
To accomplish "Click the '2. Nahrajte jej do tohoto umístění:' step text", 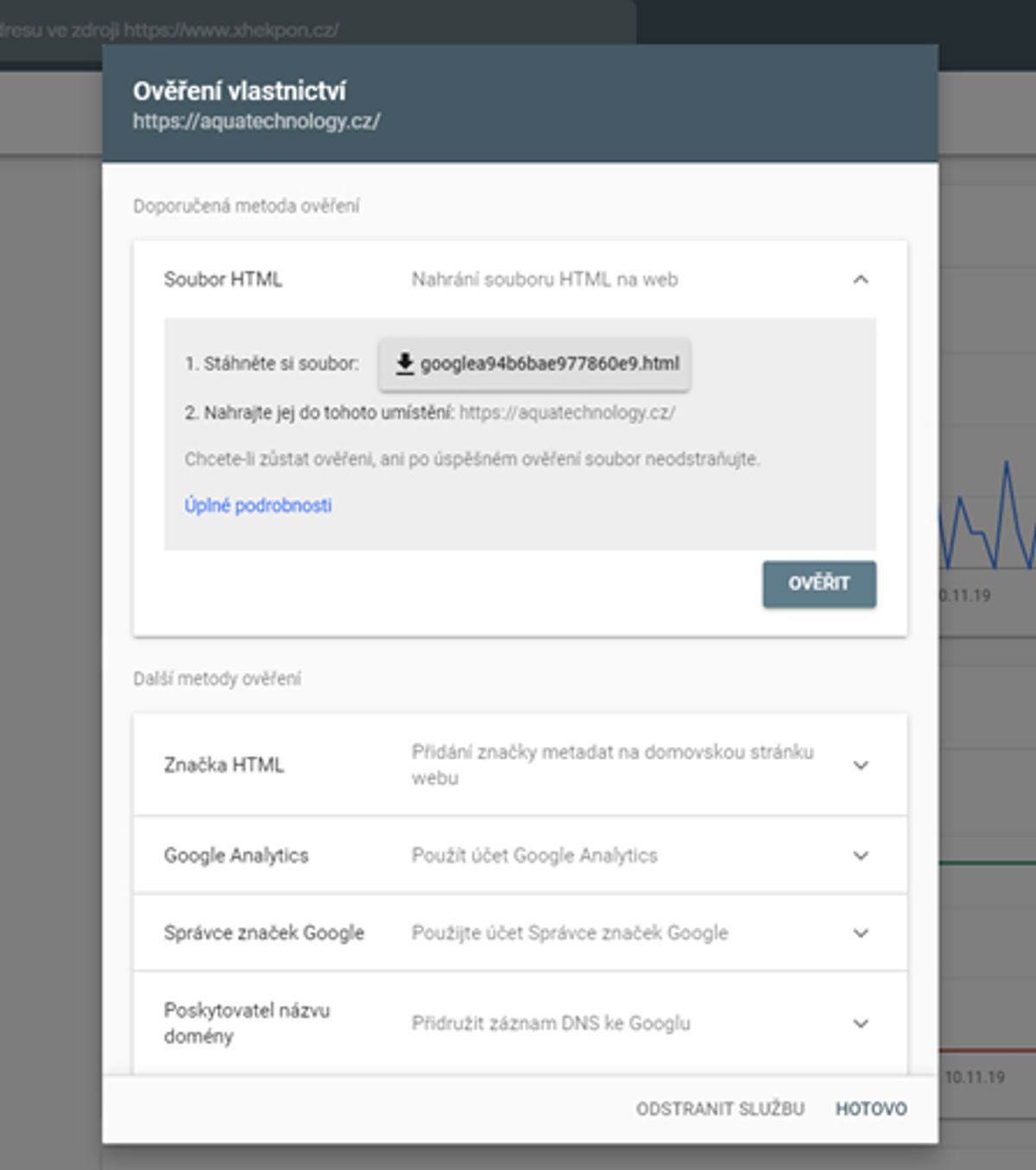I will point(319,413).
